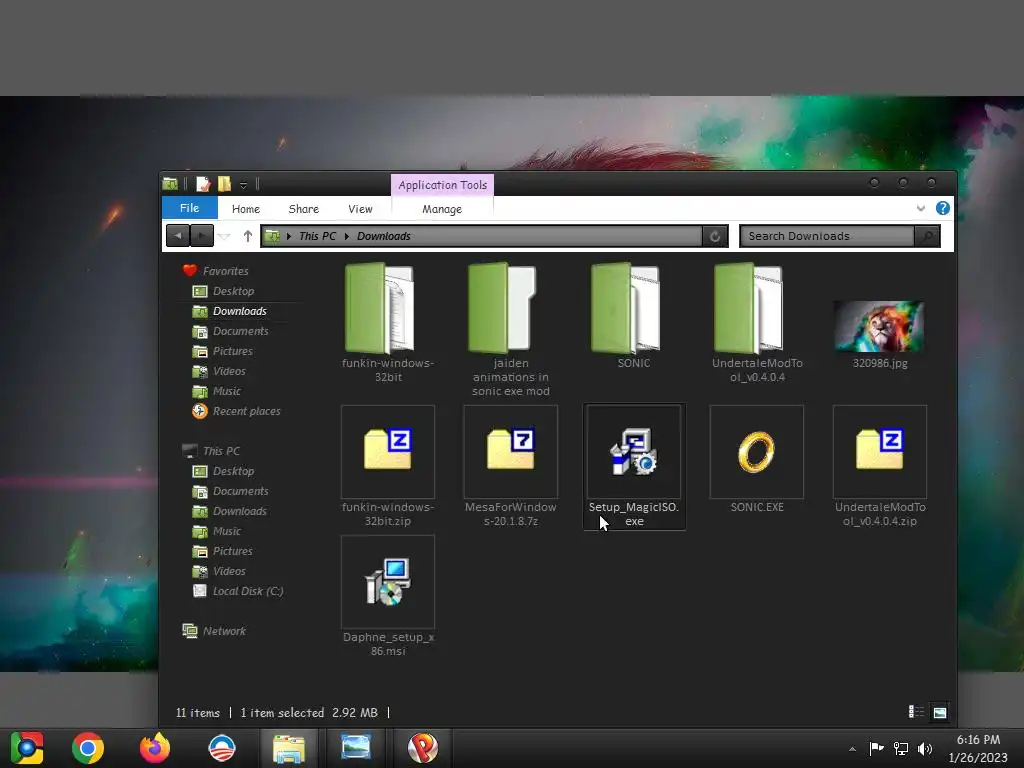Open the volume speaker tray icon
Image resolution: width=1024 pixels, height=768 pixels.
tap(925, 748)
